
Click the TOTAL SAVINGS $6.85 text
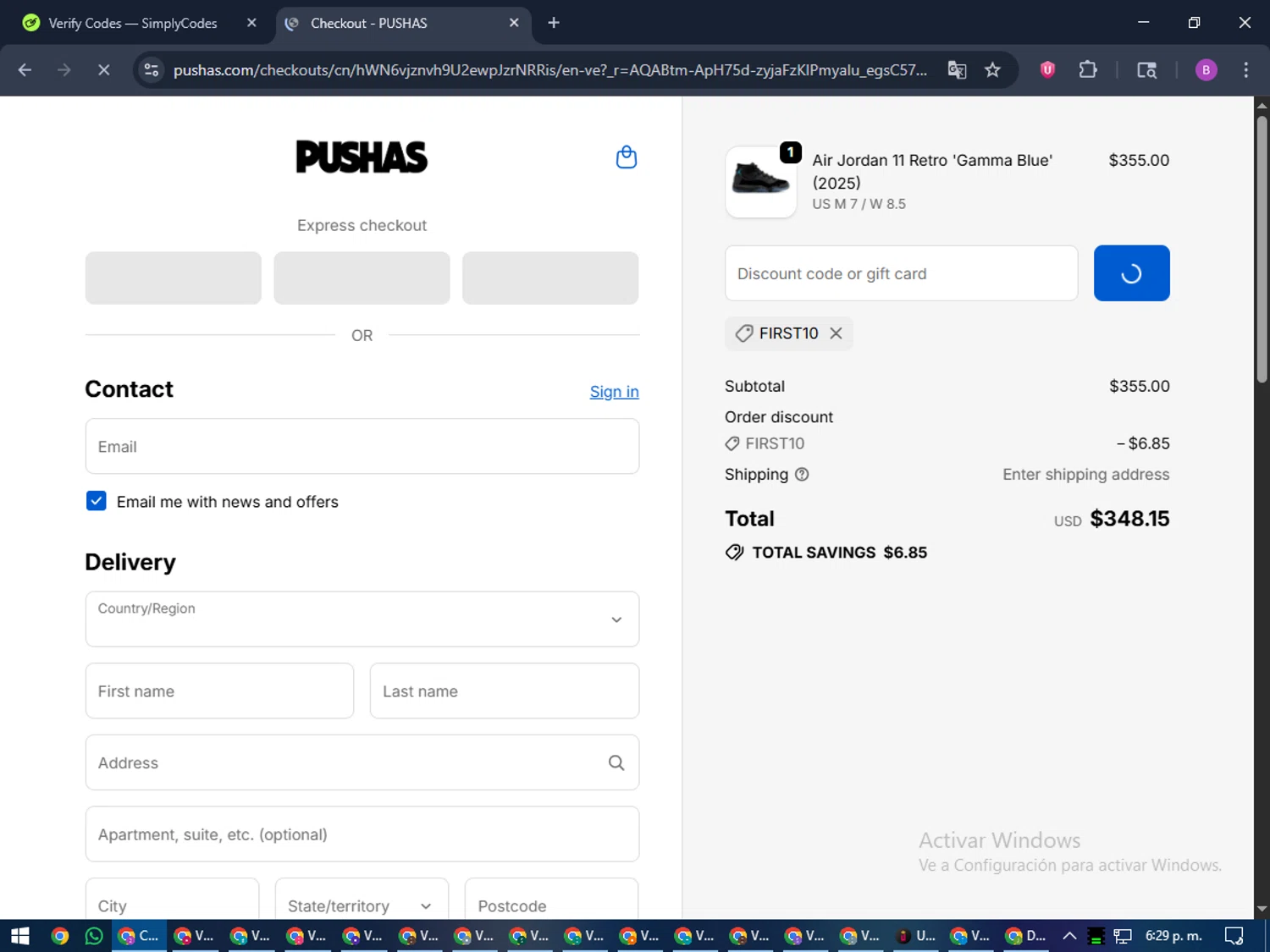click(x=840, y=553)
